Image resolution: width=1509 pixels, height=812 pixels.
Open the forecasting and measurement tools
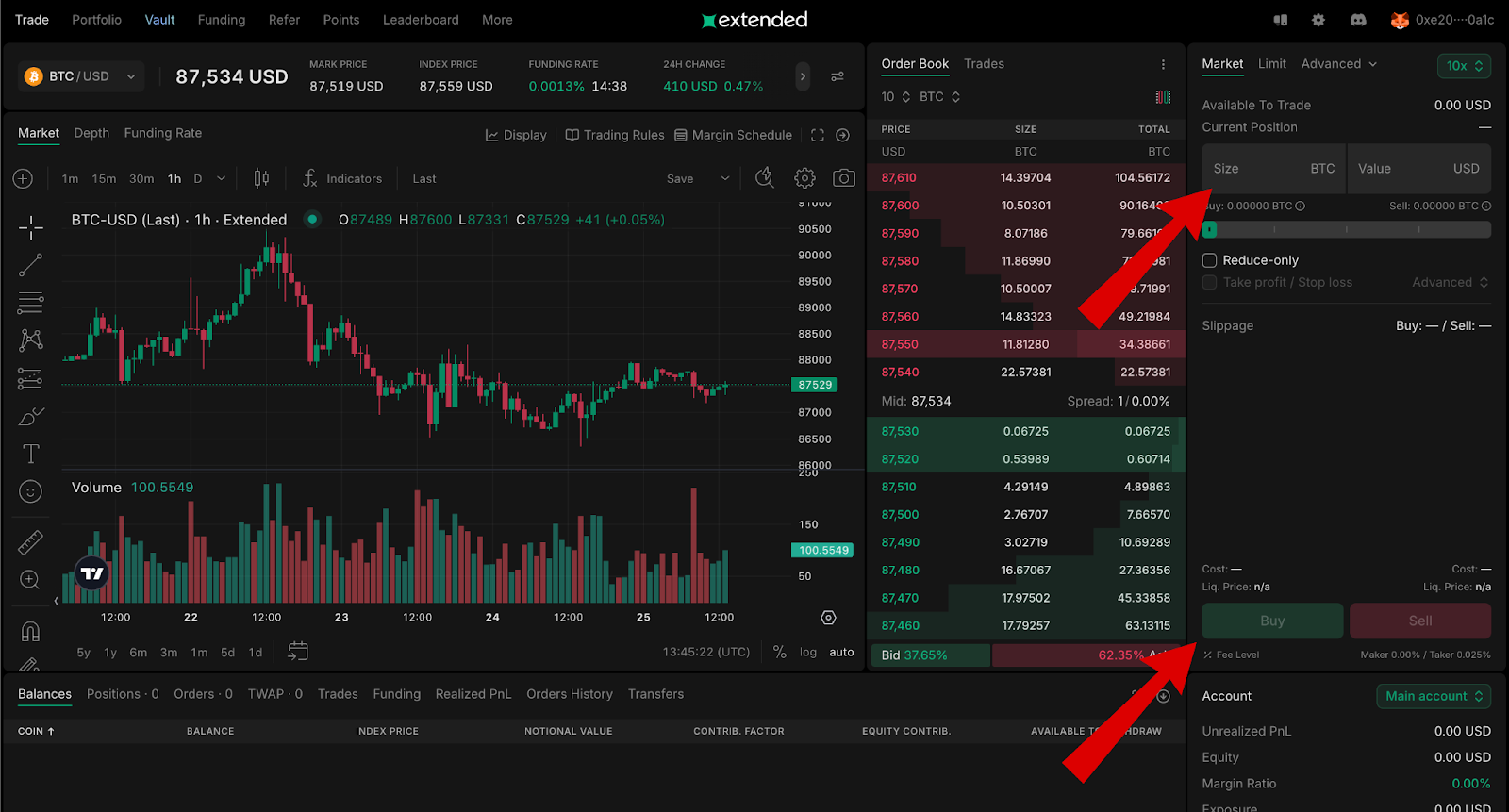30,378
